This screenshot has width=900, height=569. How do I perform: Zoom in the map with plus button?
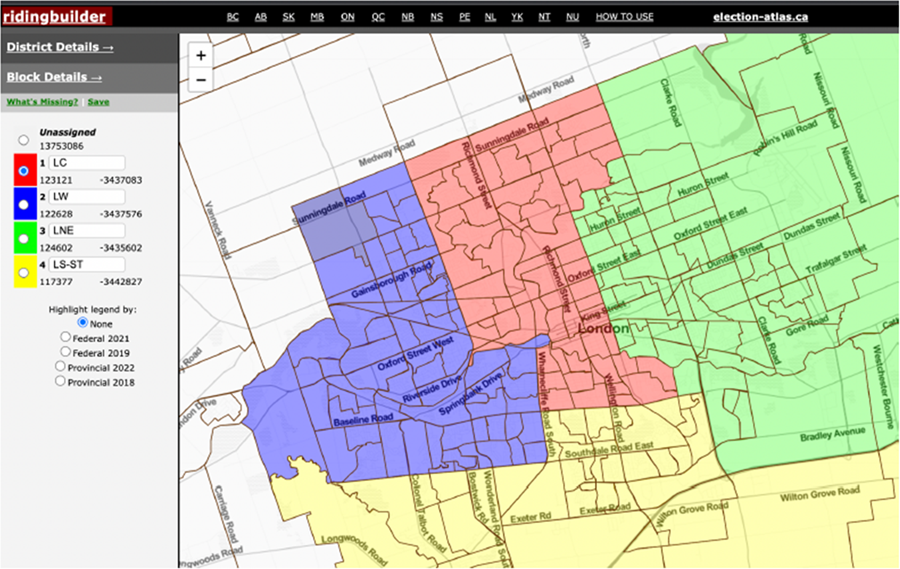coord(201,56)
